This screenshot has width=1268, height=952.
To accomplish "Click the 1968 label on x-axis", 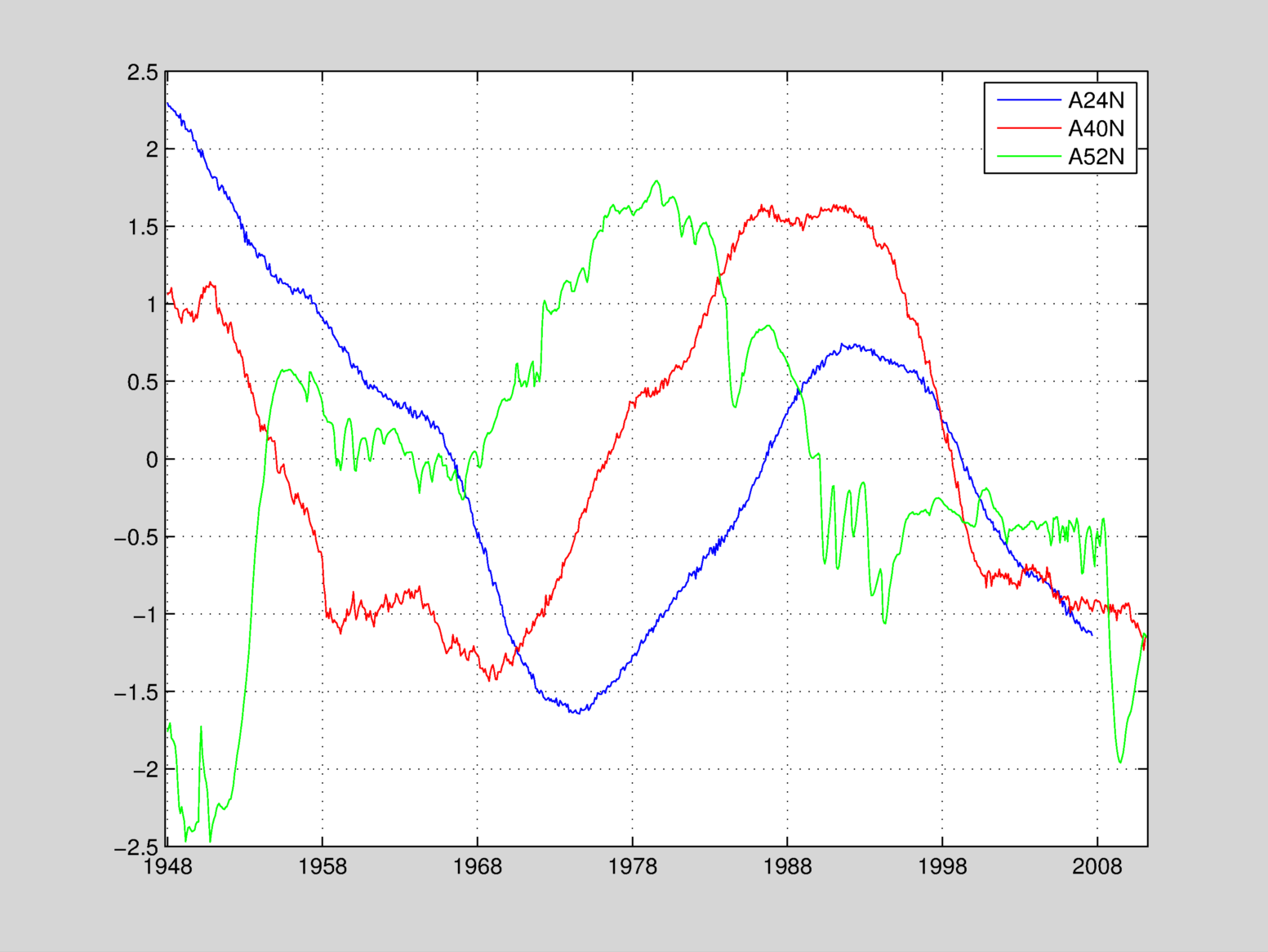I will pyautogui.click(x=478, y=867).
